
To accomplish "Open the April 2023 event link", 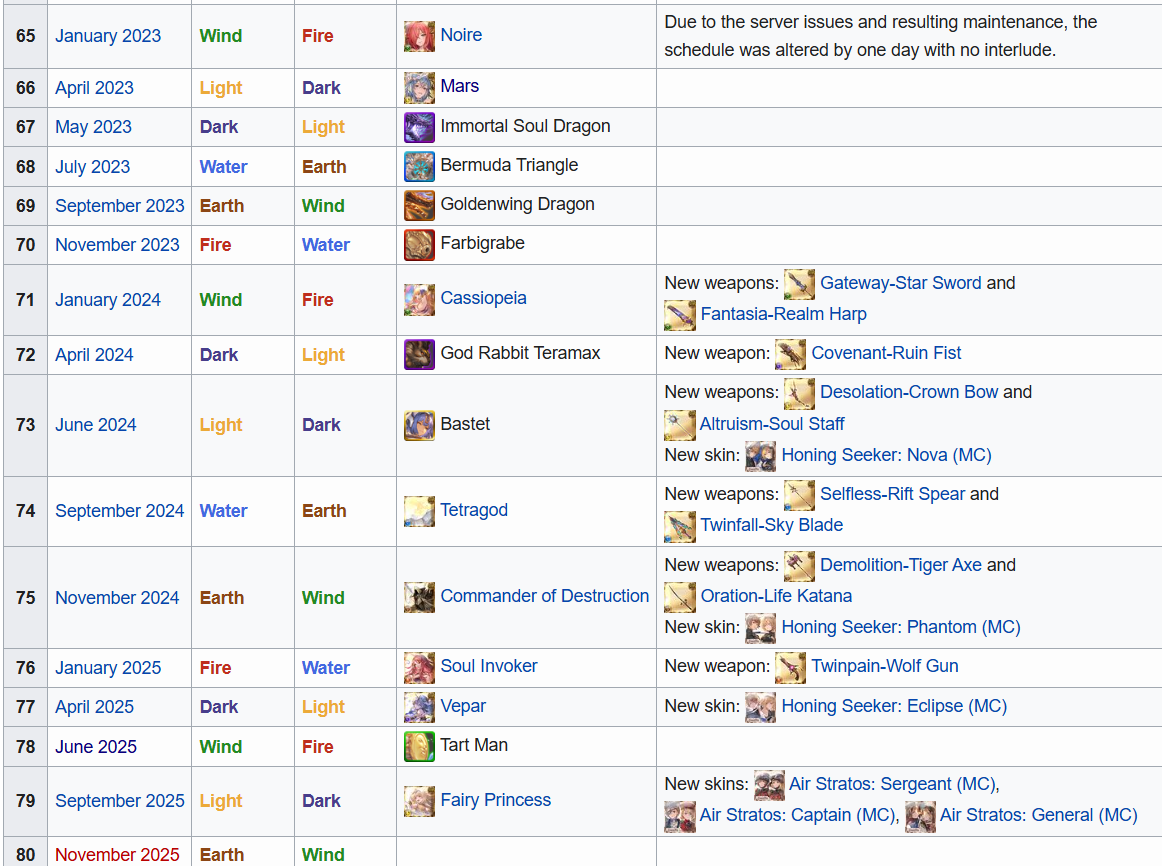I will coord(94,87).
